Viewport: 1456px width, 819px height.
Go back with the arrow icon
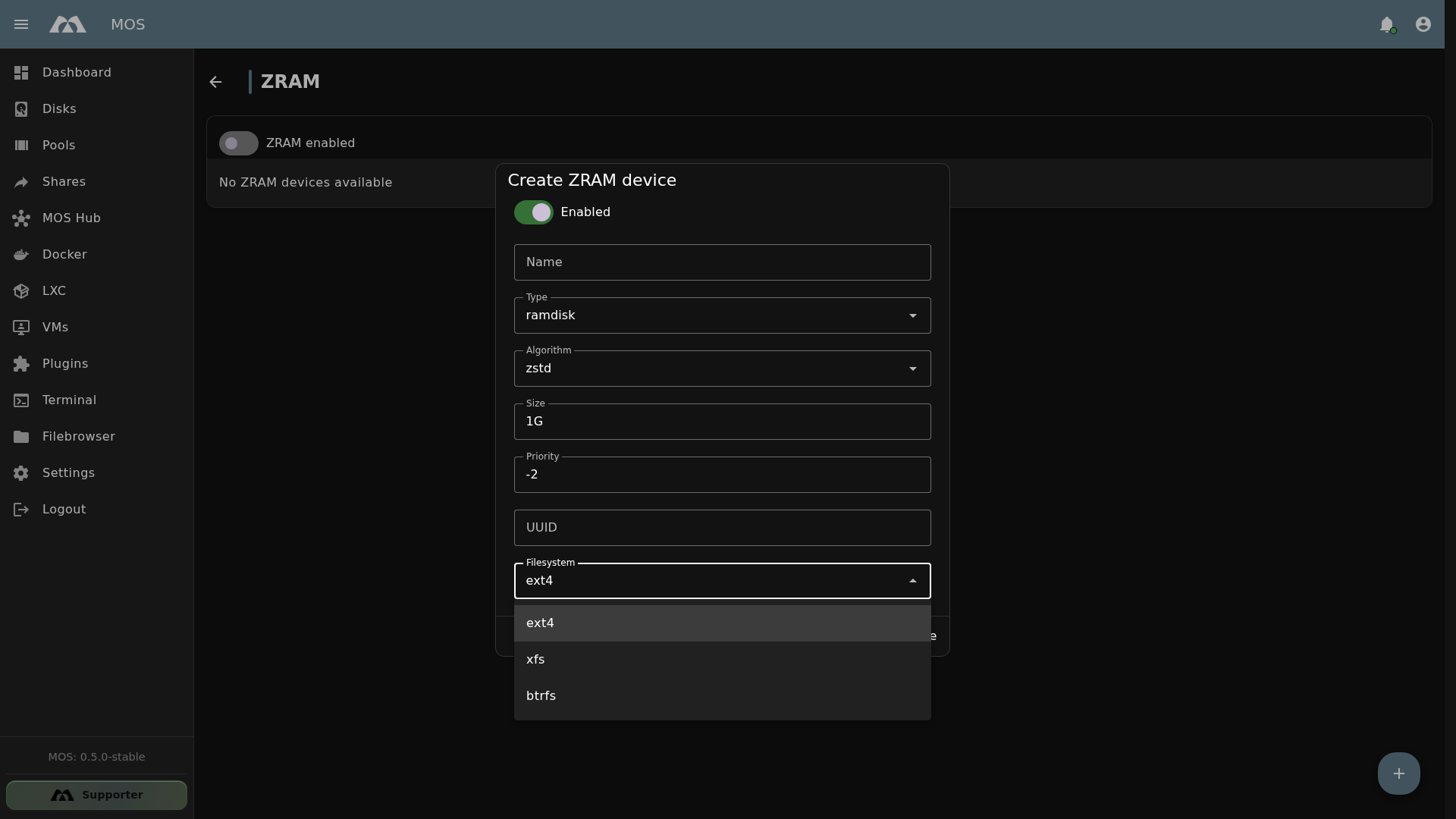(215, 82)
